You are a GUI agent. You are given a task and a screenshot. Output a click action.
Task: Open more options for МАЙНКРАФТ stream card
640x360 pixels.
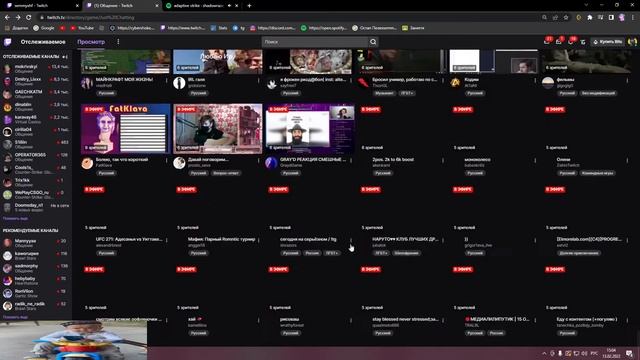[167, 80]
